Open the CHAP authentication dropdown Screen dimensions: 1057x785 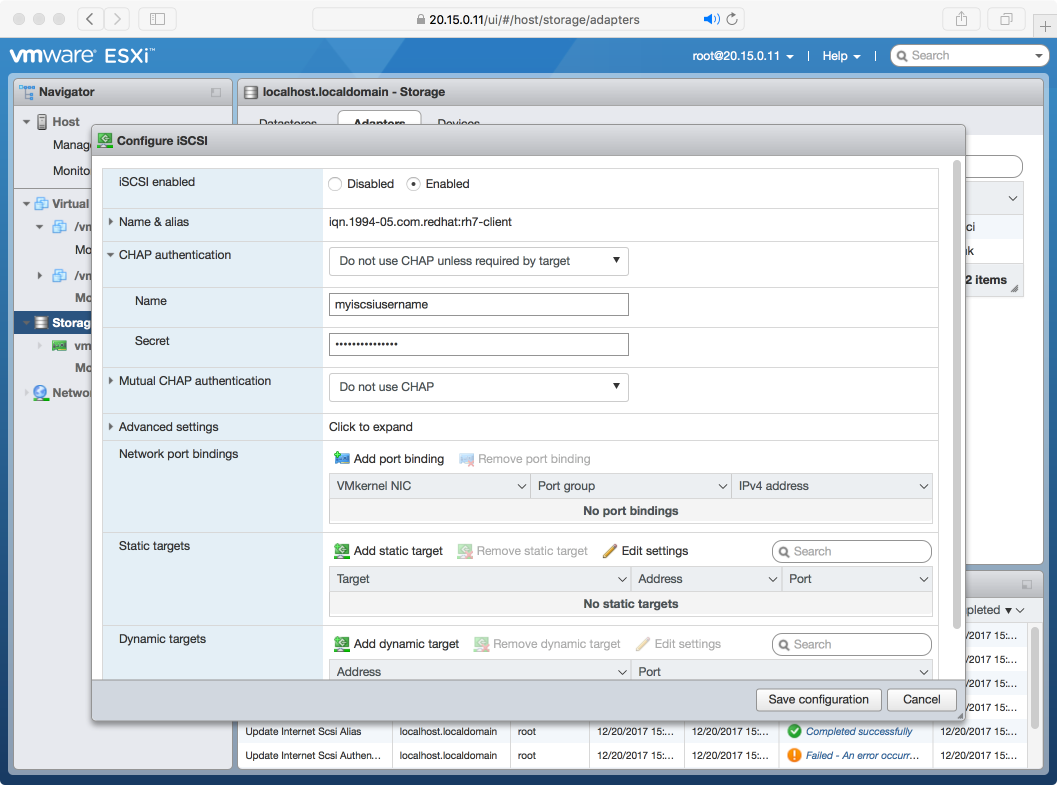478,261
